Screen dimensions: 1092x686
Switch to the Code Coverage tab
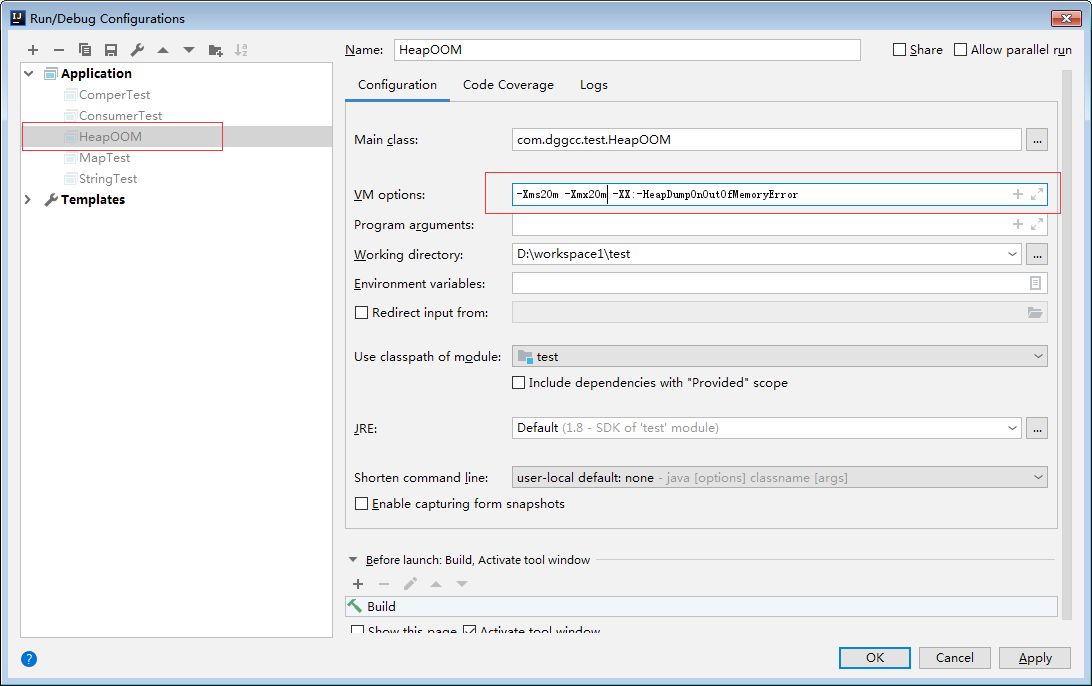coord(508,85)
